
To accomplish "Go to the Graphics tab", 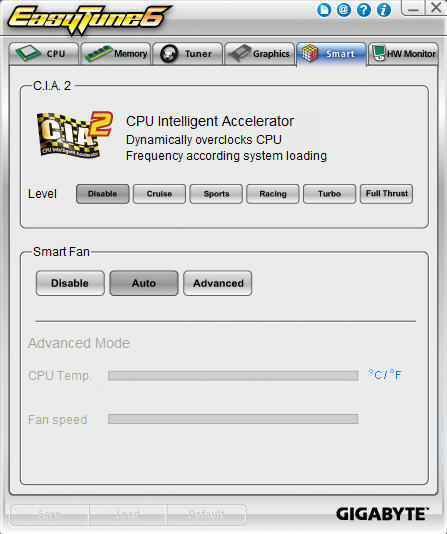I will 259,54.
